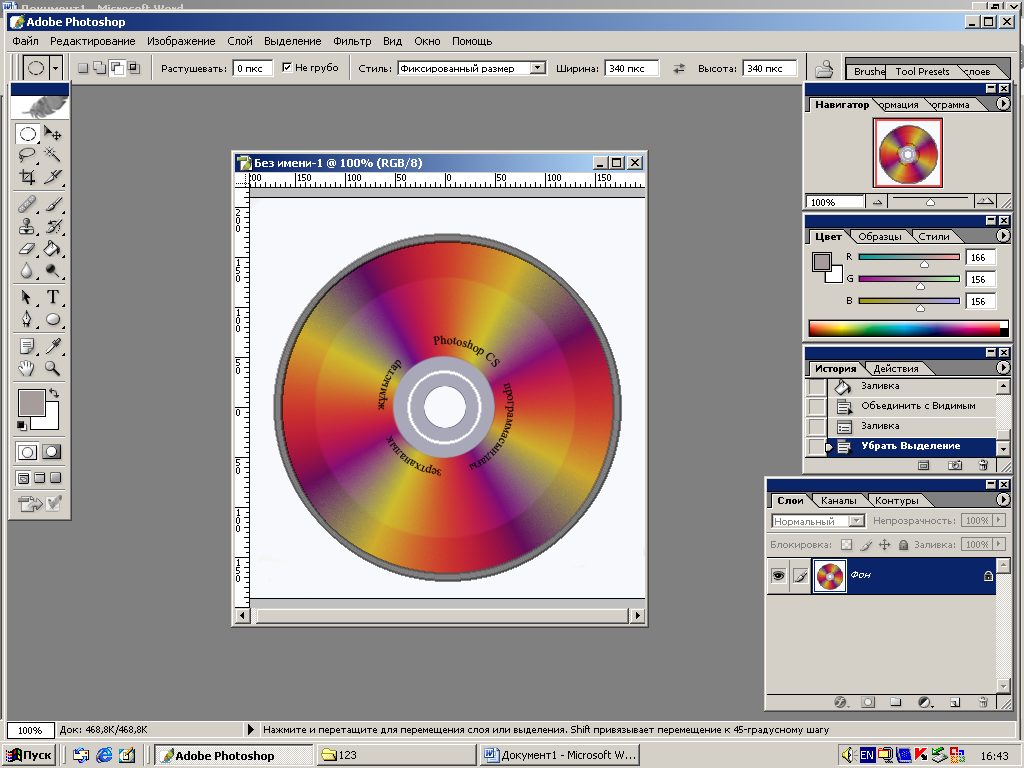Choose Intersect with selection mode button
The height and width of the screenshot is (768, 1024).
[x=134, y=68]
